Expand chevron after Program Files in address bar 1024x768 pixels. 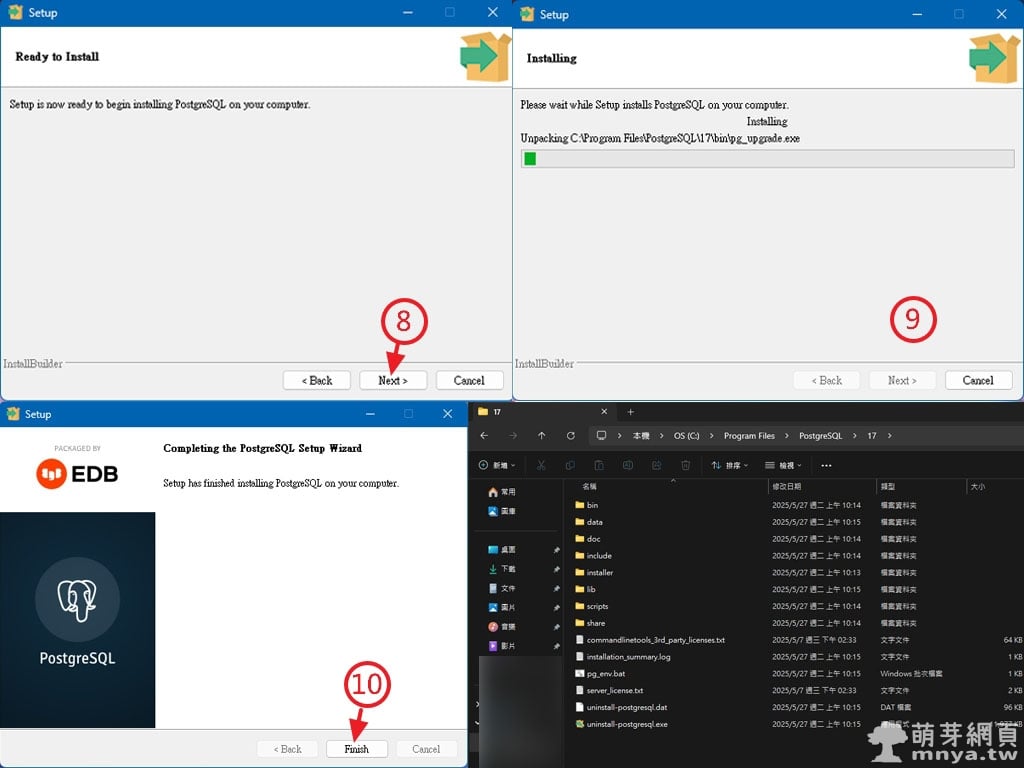pos(785,436)
